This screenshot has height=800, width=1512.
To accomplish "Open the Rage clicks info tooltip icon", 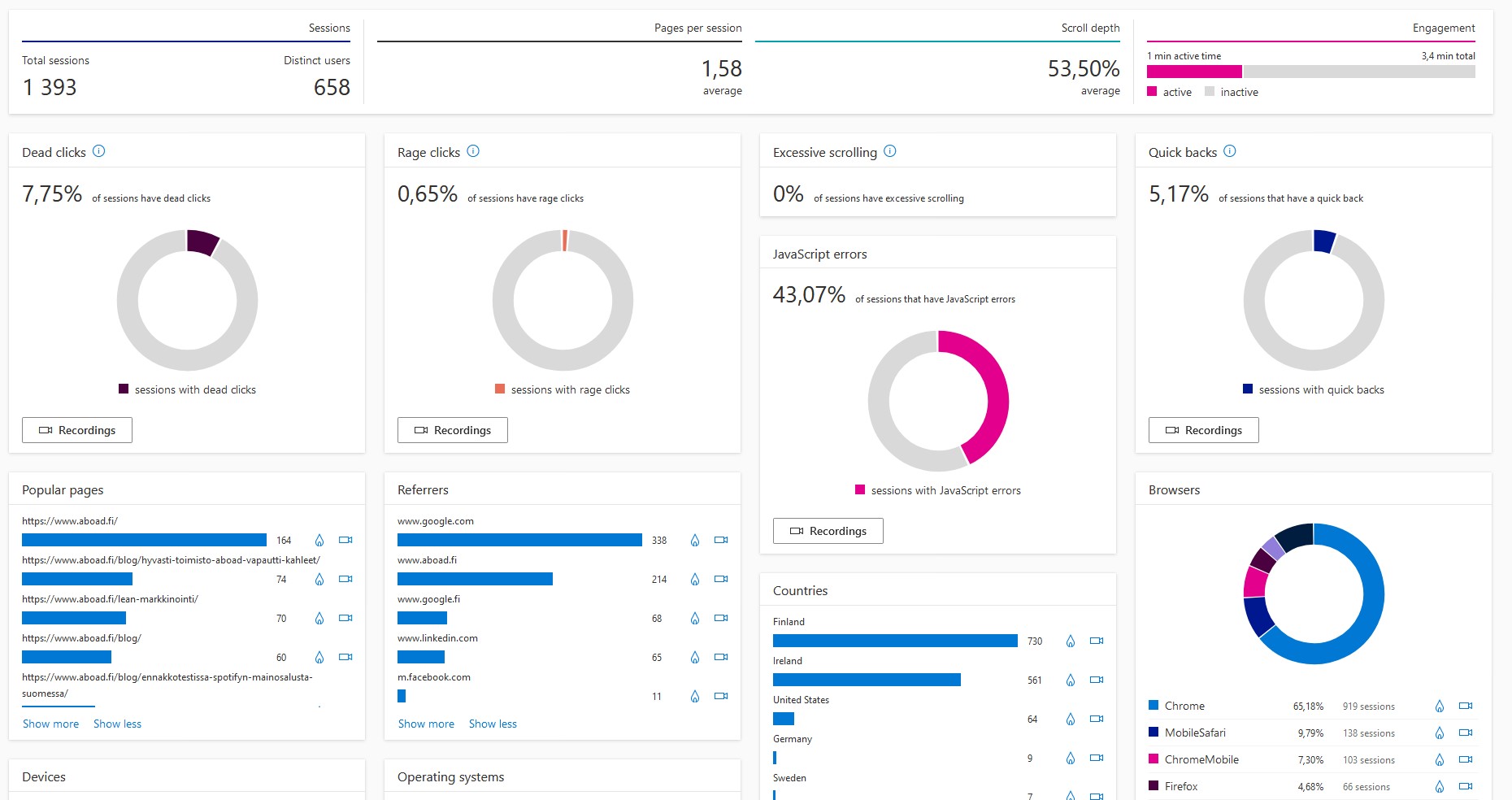I will coord(473,151).
